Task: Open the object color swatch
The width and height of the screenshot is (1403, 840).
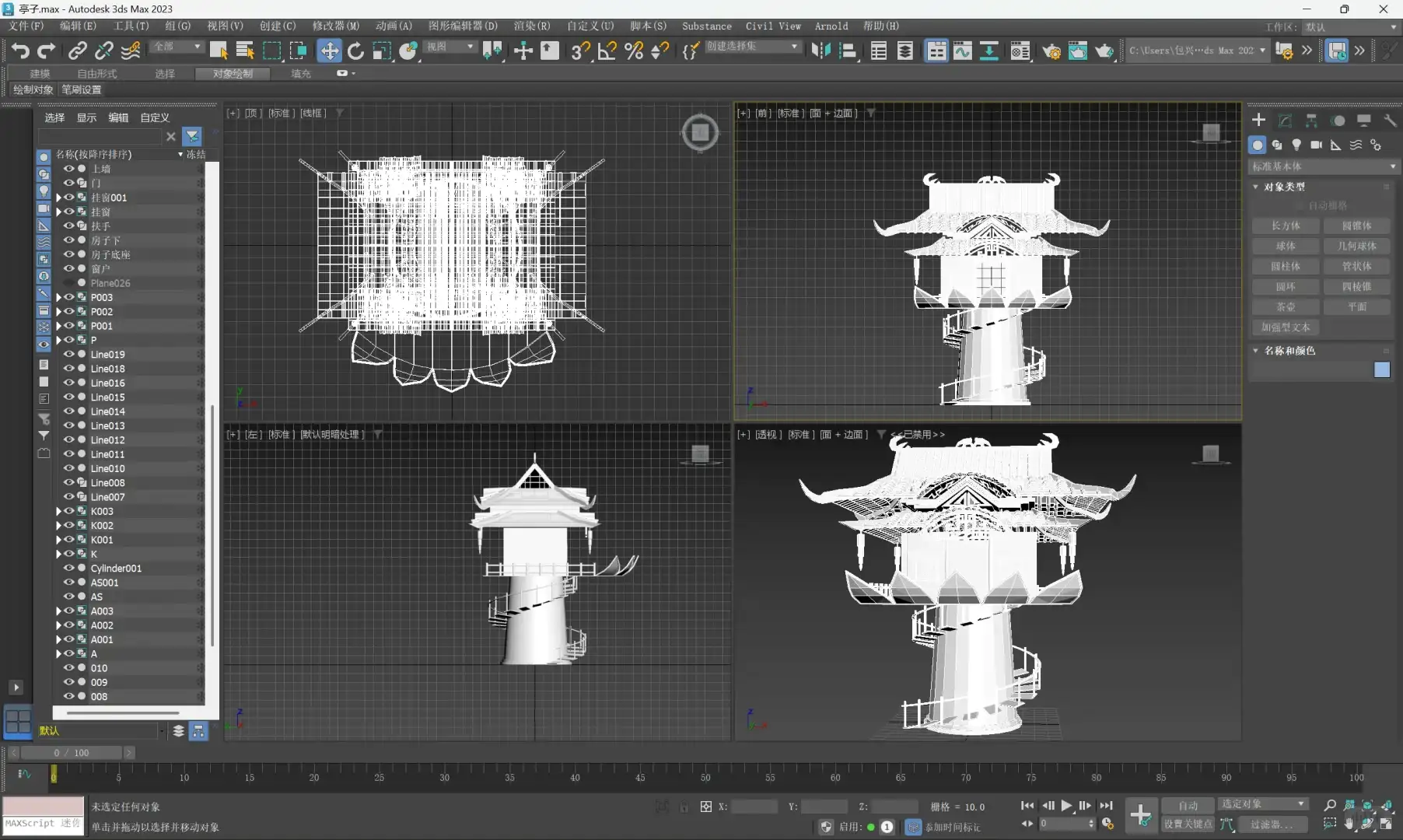Action: (1381, 369)
